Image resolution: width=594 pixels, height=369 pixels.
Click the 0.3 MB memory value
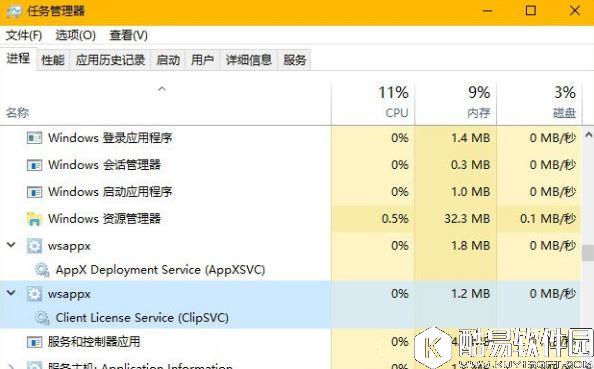pyautogui.click(x=471, y=165)
